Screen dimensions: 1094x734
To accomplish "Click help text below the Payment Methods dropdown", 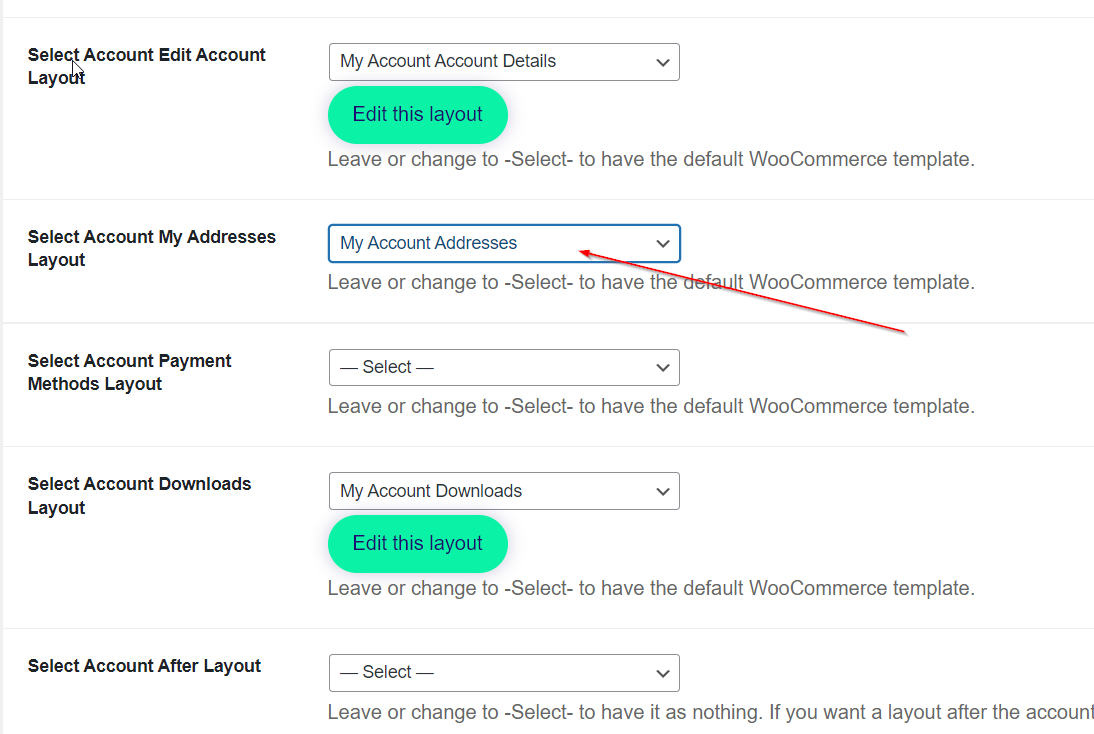I will [x=650, y=407].
